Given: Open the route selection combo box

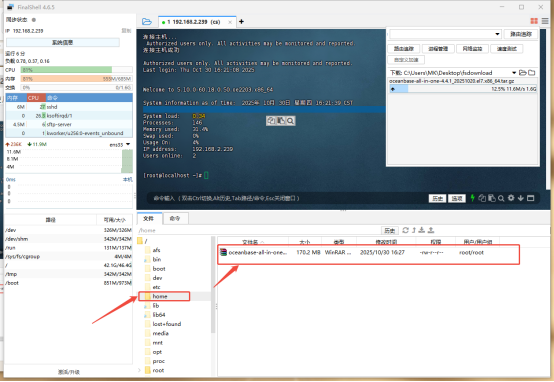Looking at the screenshot, I should click(x=445, y=34).
